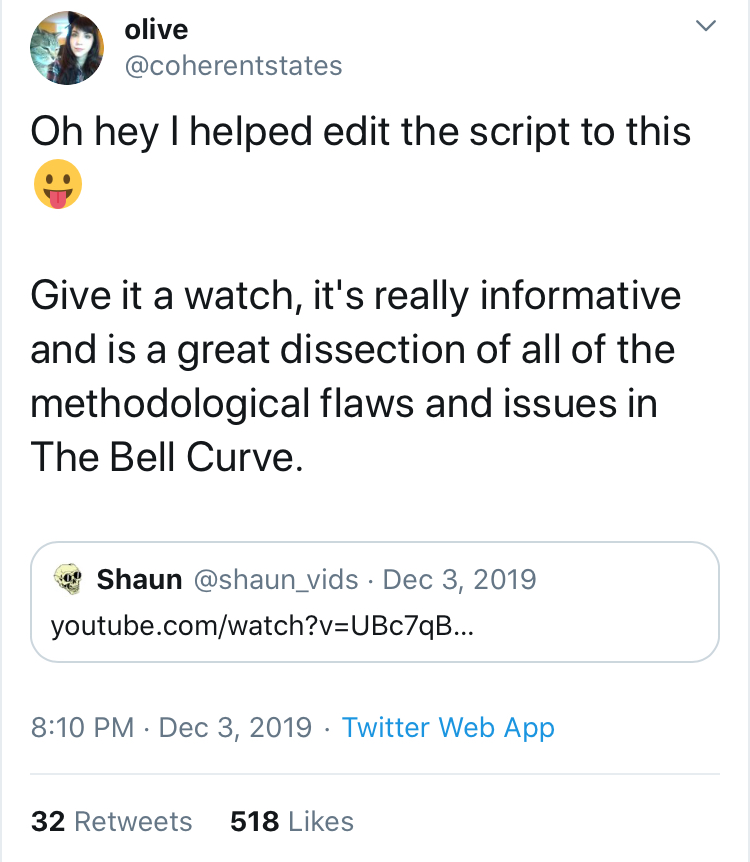Click the display name olive
The image size is (750, 862).
click(x=156, y=29)
